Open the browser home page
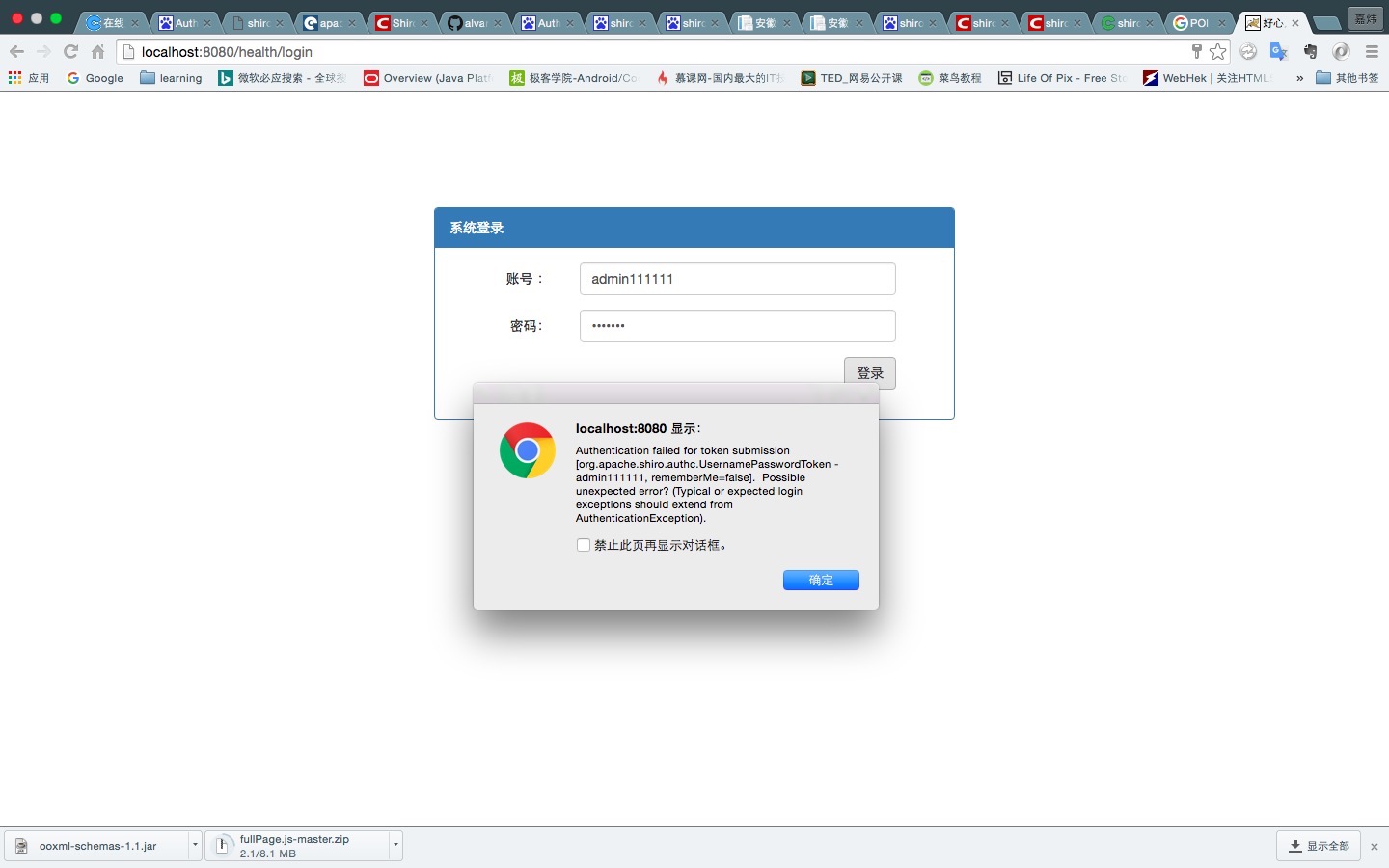Image resolution: width=1389 pixels, height=868 pixels. pyautogui.click(x=97, y=52)
